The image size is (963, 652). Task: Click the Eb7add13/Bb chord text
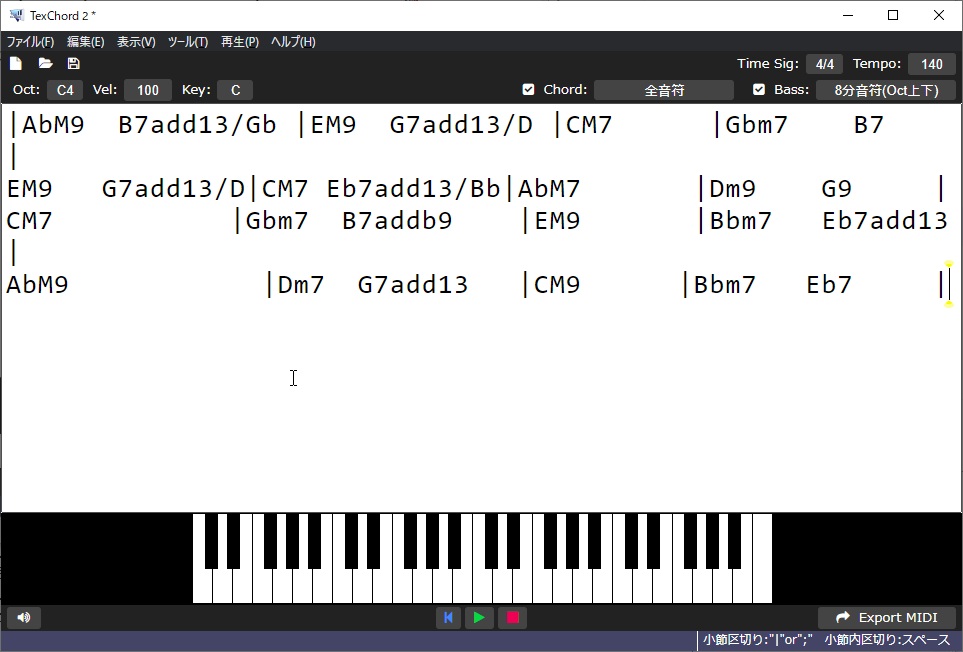[413, 189]
